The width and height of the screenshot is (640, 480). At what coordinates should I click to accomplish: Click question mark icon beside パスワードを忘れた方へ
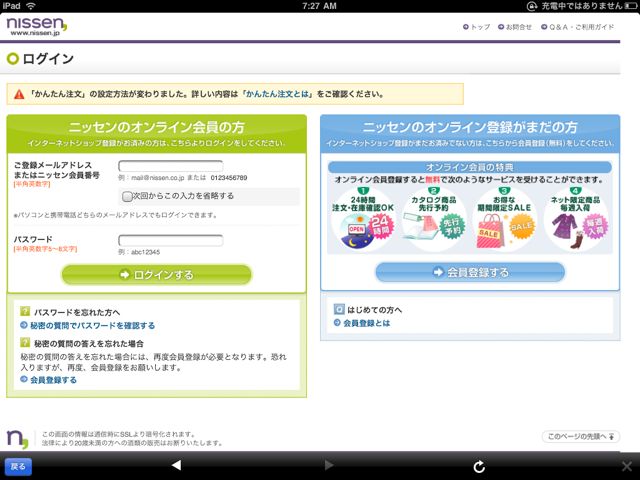click(x=25, y=311)
